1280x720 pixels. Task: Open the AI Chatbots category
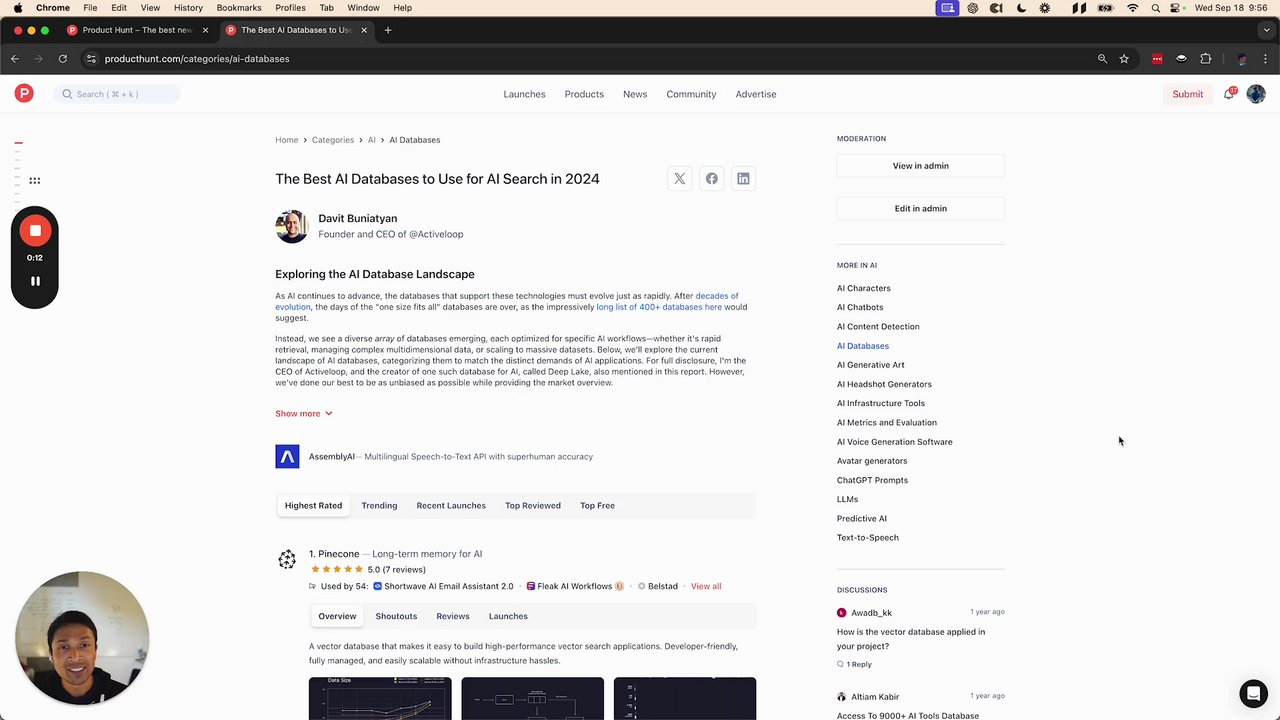coord(860,308)
